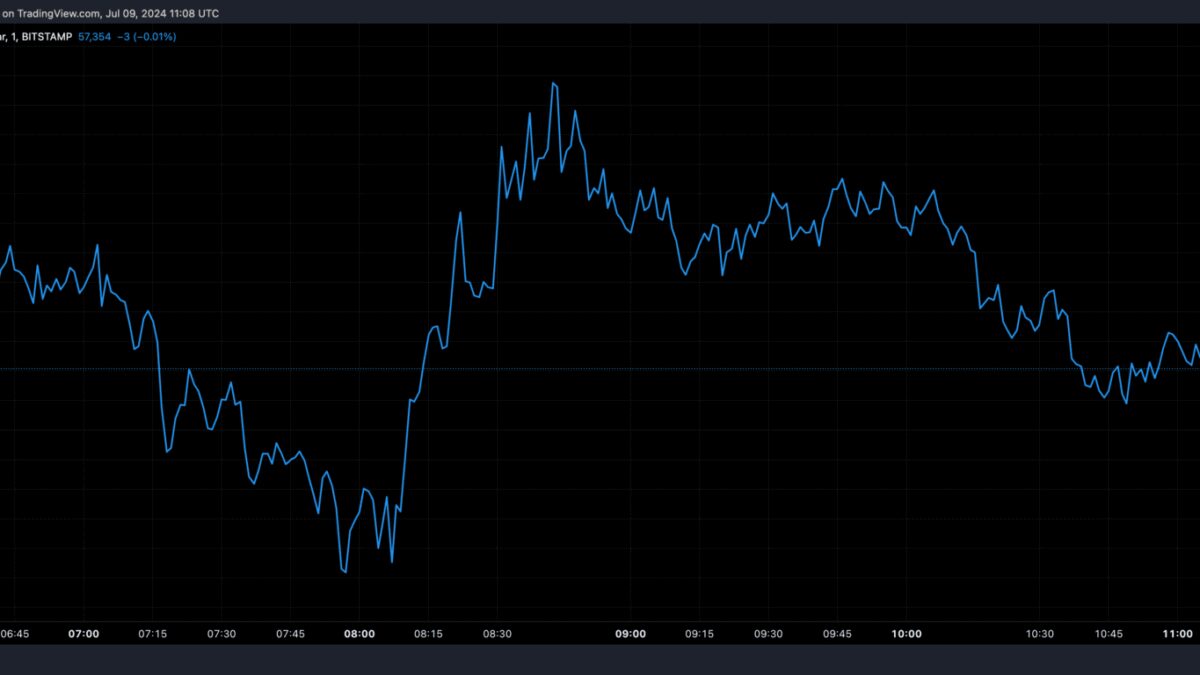
Task: Click the 07:15 label on time axis
Action: [x=152, y=634]
